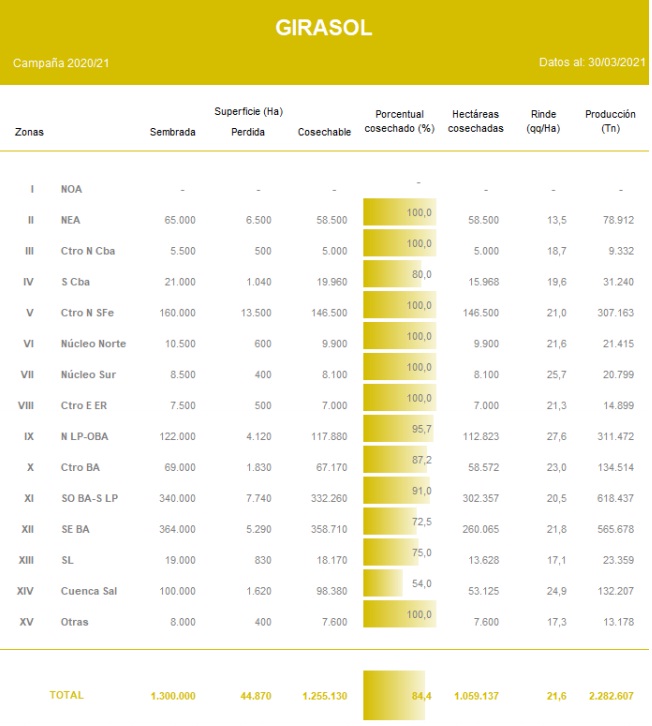Click the GIRASOL report title
This screenshot has height=726, width=652.
click(324, 28)
